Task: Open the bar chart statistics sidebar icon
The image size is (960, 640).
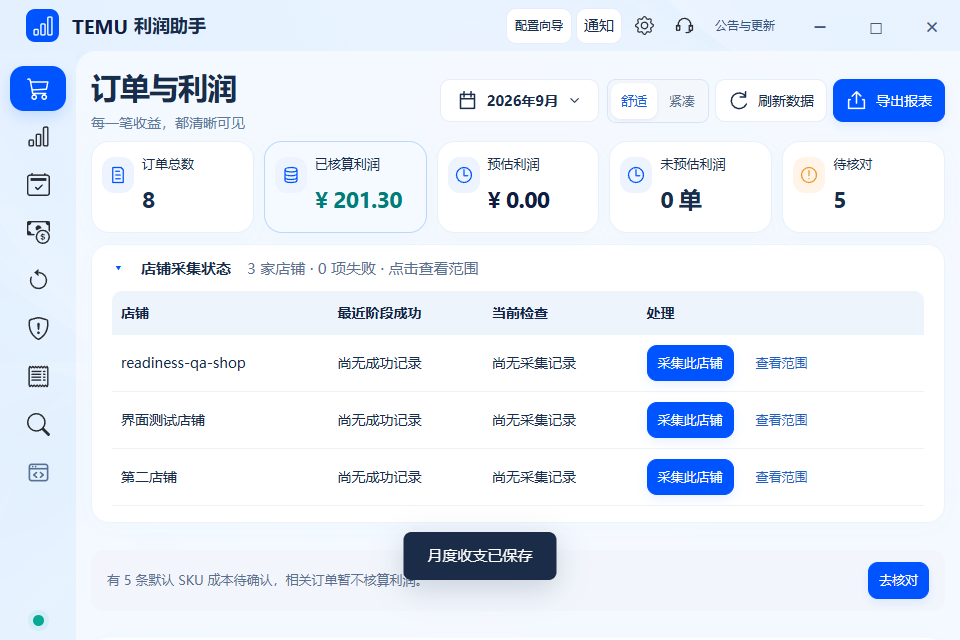Action: point(38,137)
